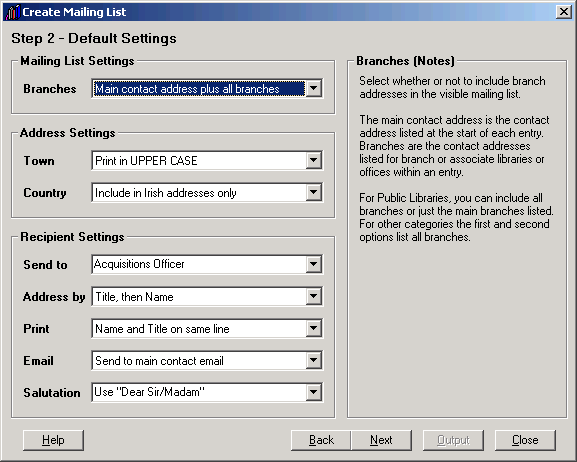Open the Address by dropdown arrow
The image size is (577, 462).
tap(314, 296)
